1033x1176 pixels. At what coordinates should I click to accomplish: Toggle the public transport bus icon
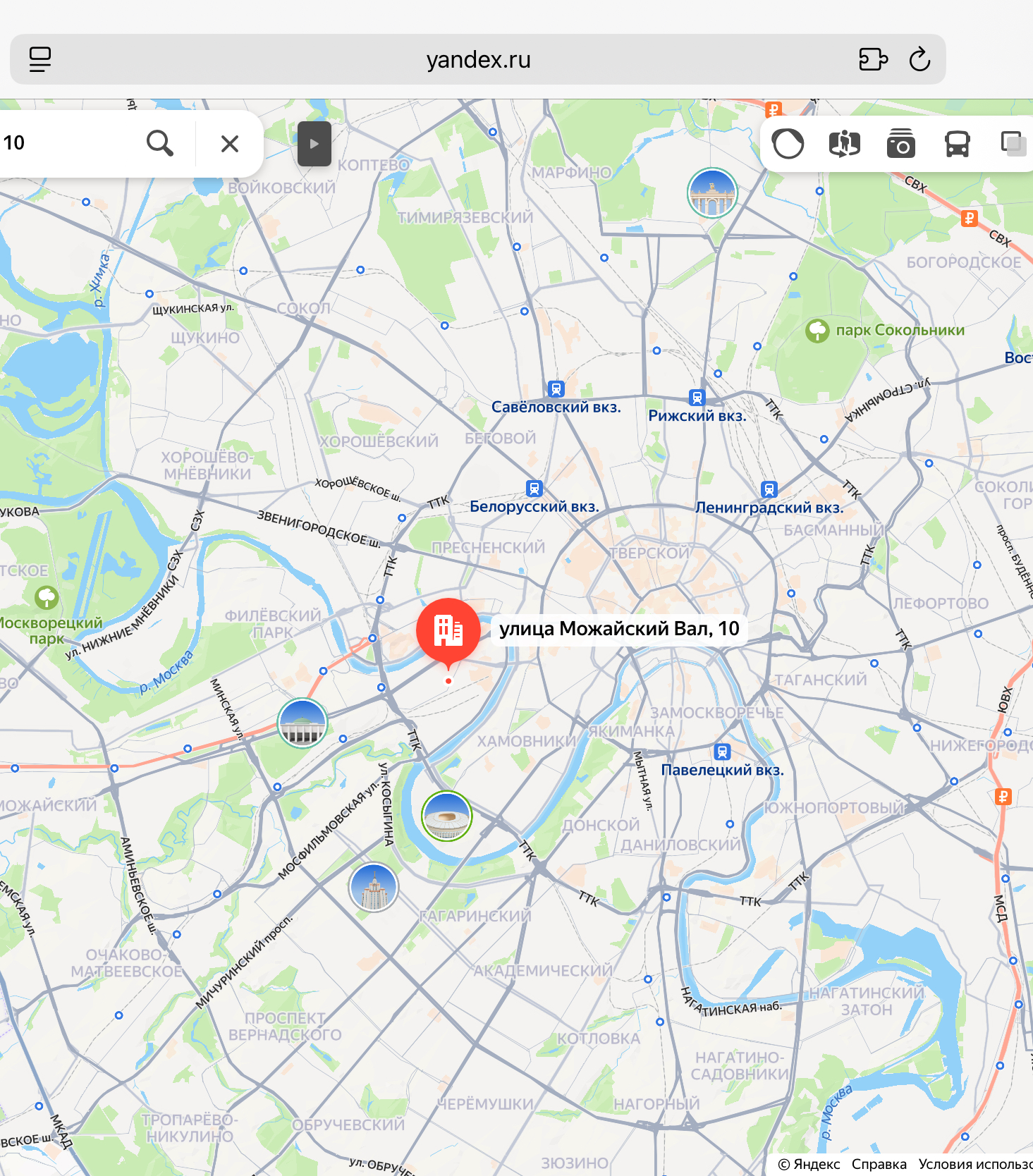tap(957, 144)
